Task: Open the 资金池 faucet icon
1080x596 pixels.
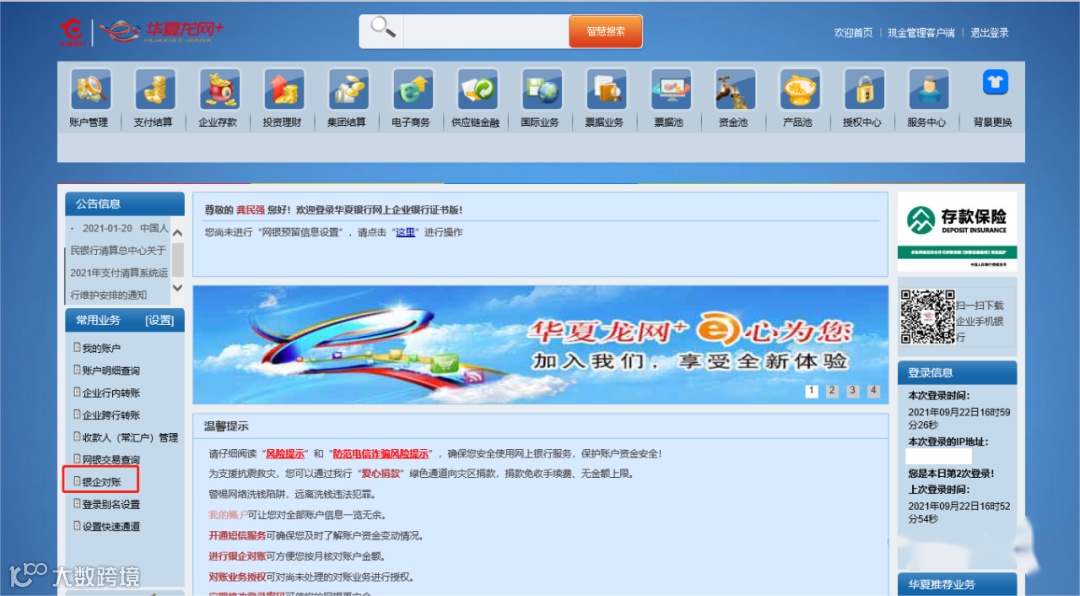Action: click(735, 90)
